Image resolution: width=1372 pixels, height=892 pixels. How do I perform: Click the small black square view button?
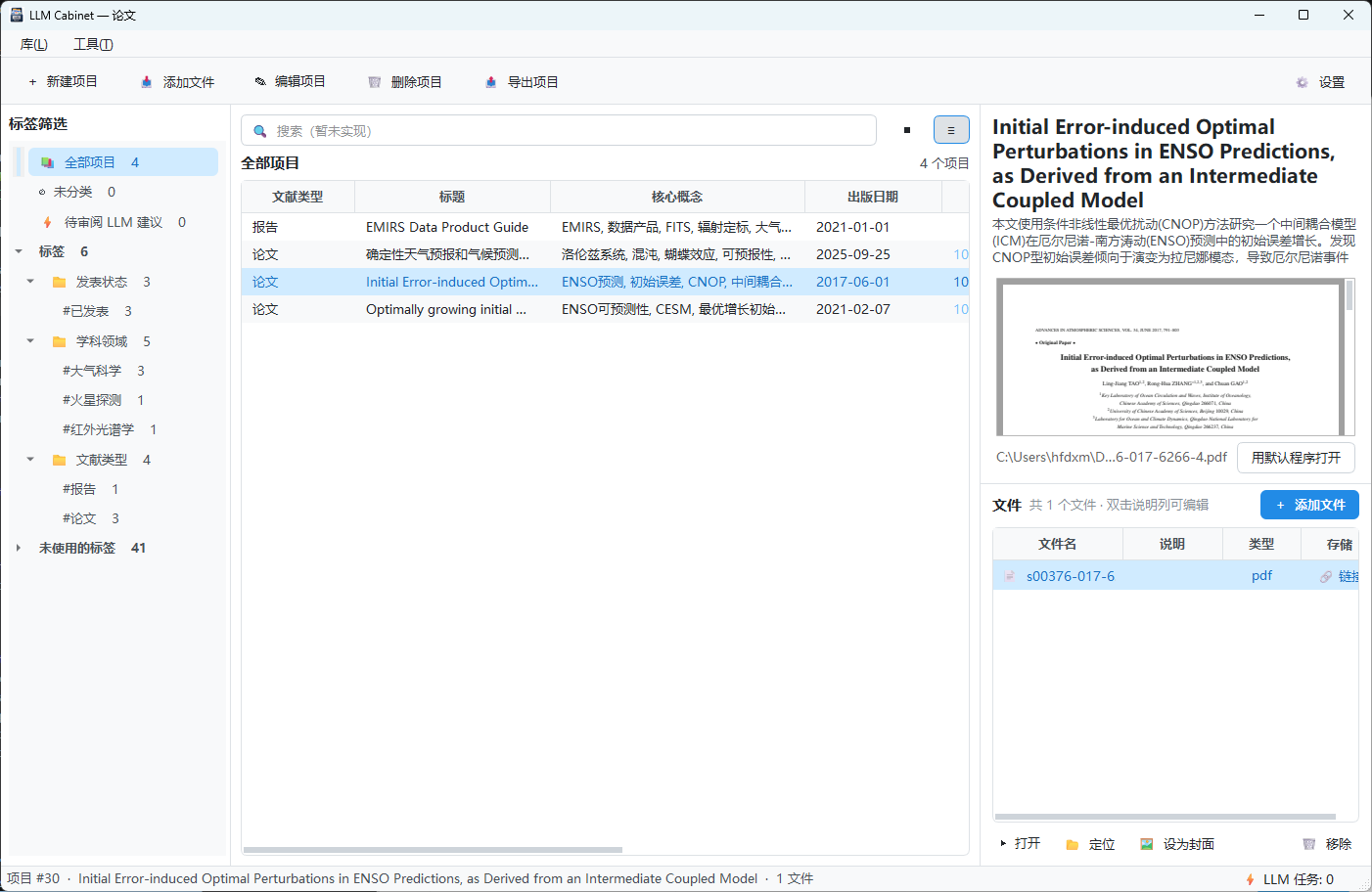click(907, 130)
